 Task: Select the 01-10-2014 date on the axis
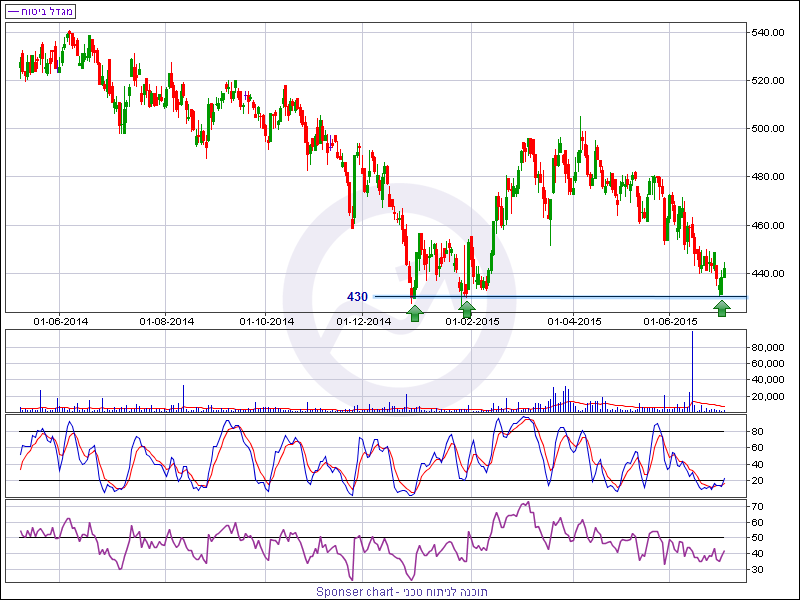pos(267,321)
